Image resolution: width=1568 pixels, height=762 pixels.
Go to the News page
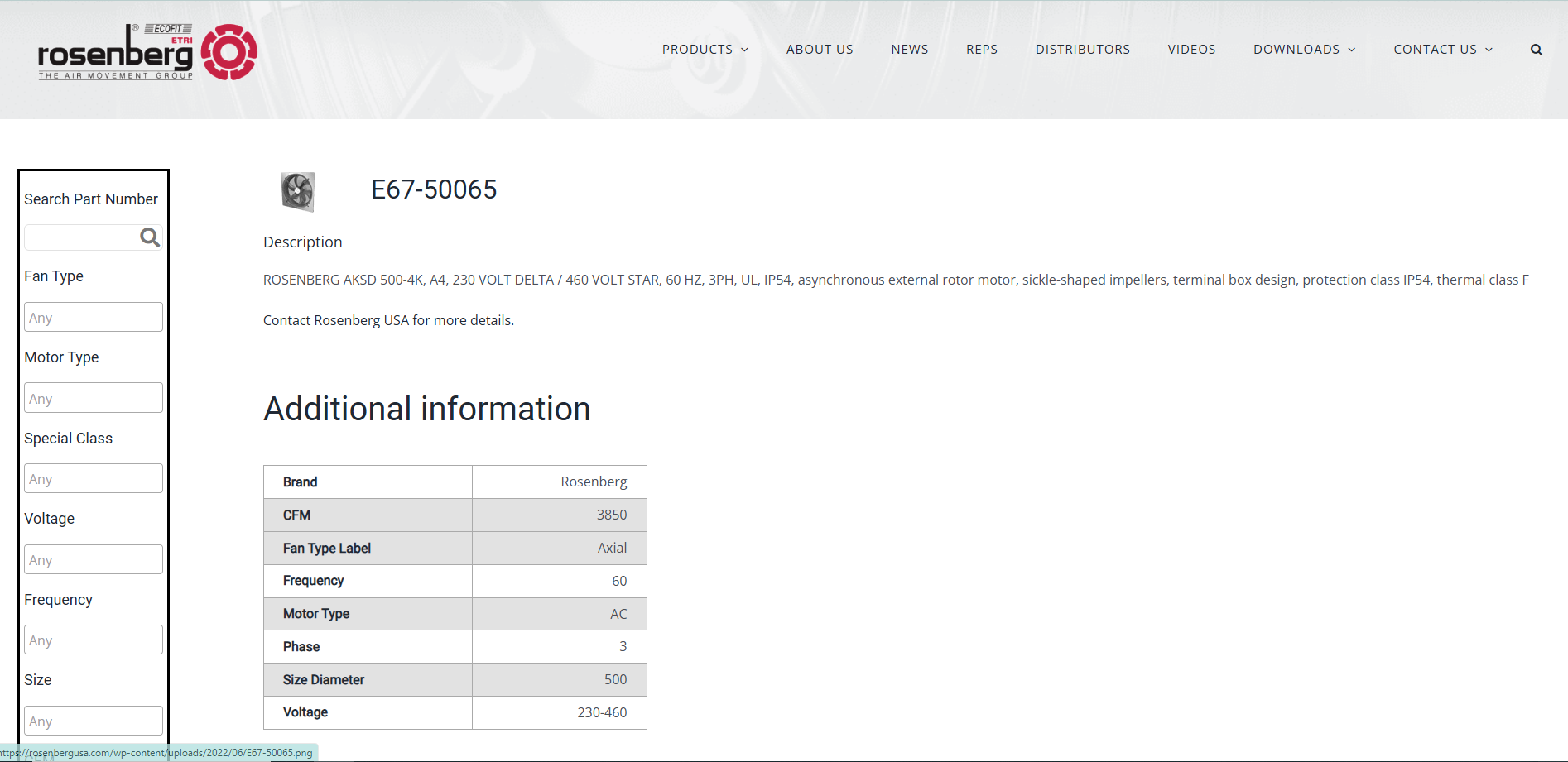[910, 50]
